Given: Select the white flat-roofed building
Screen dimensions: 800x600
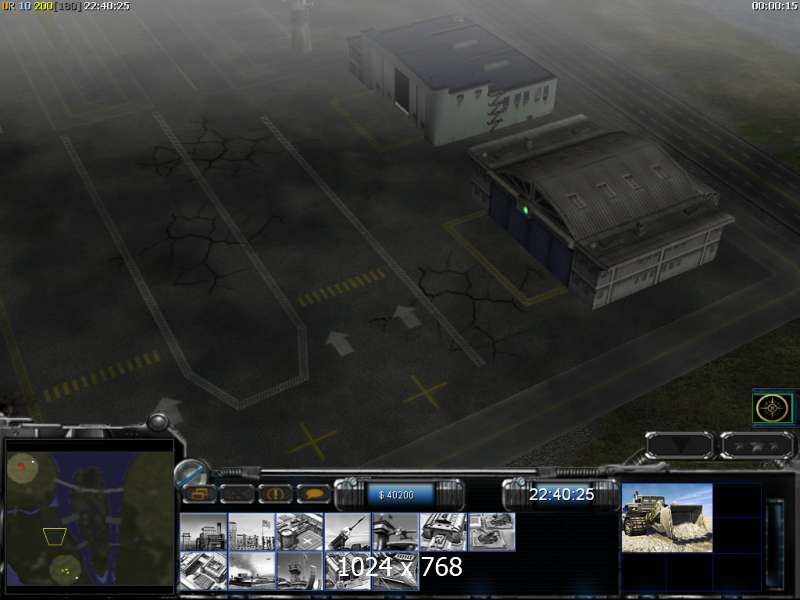Looking at the screenshot, I should (452, 79).
